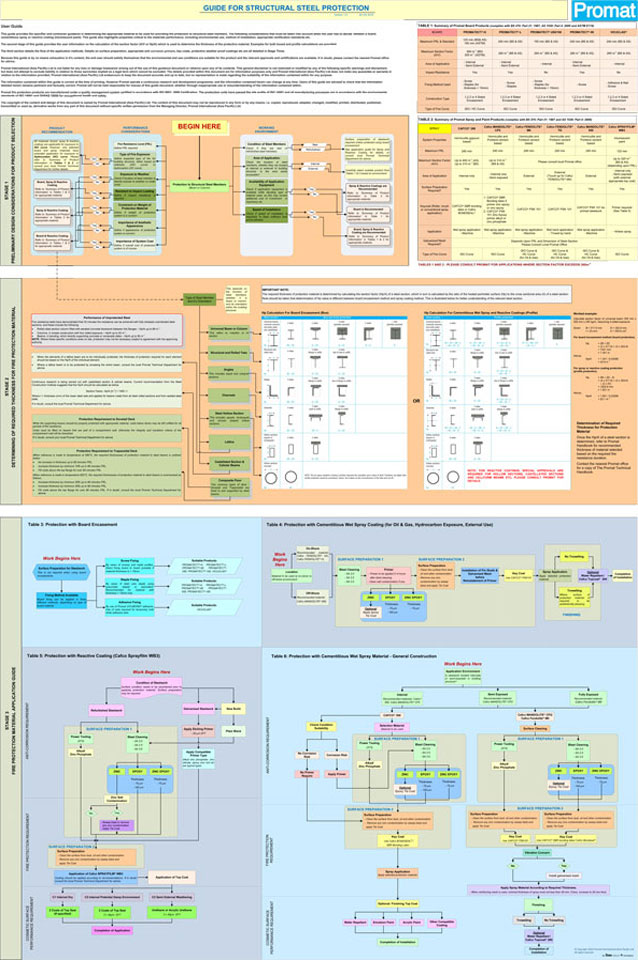
Task: Click the Type of Fire Exposure box
Action: coord(135,161)
